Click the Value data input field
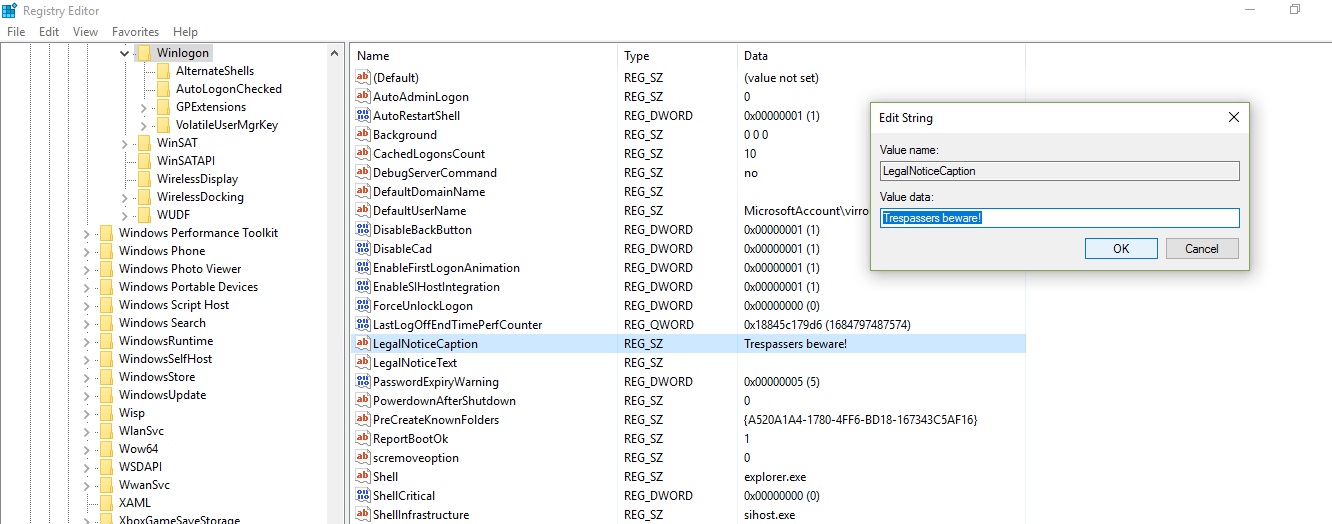 click(x=1060, y=218)
